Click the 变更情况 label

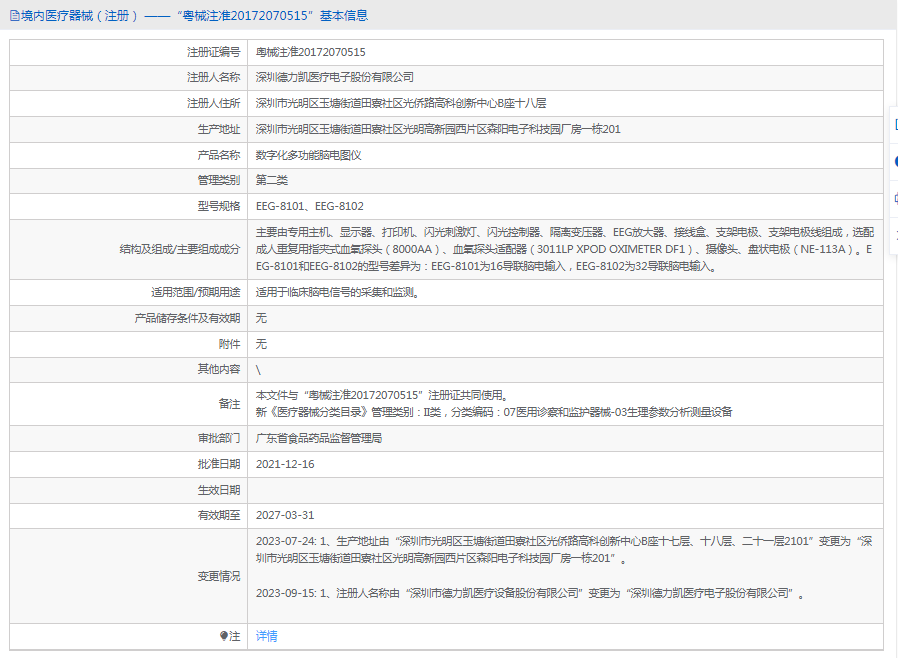pyautogui.click(x=219, y=577)
